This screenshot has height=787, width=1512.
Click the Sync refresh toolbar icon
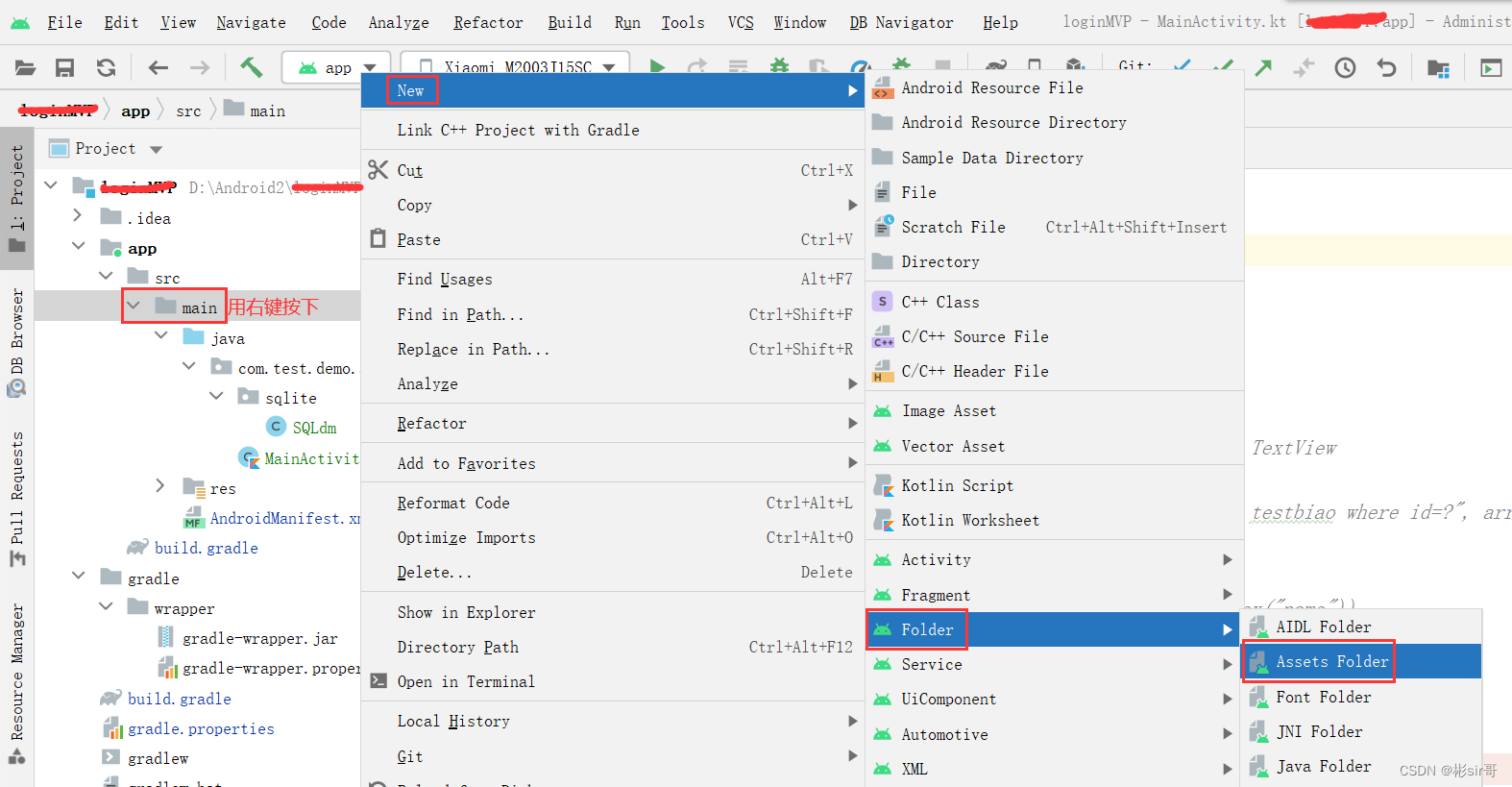(x=106, y=67)
